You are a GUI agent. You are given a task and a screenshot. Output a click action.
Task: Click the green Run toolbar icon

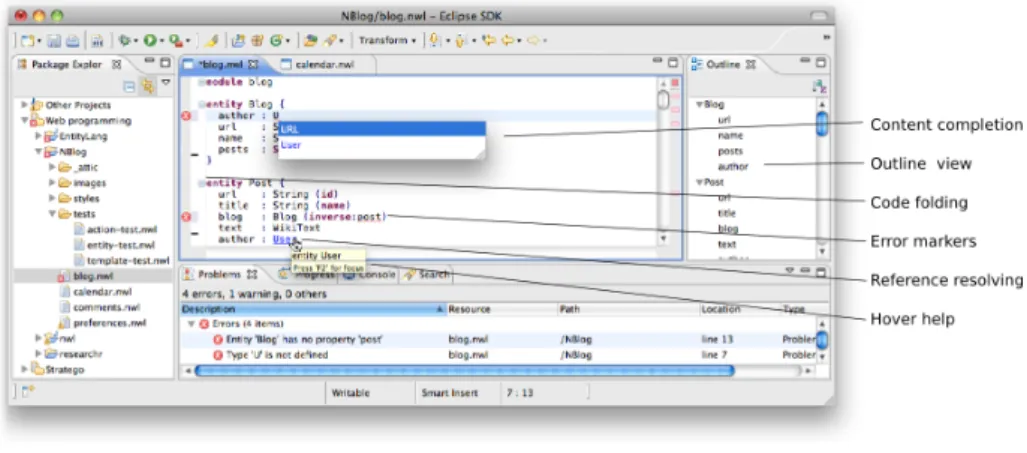[149, 41]
